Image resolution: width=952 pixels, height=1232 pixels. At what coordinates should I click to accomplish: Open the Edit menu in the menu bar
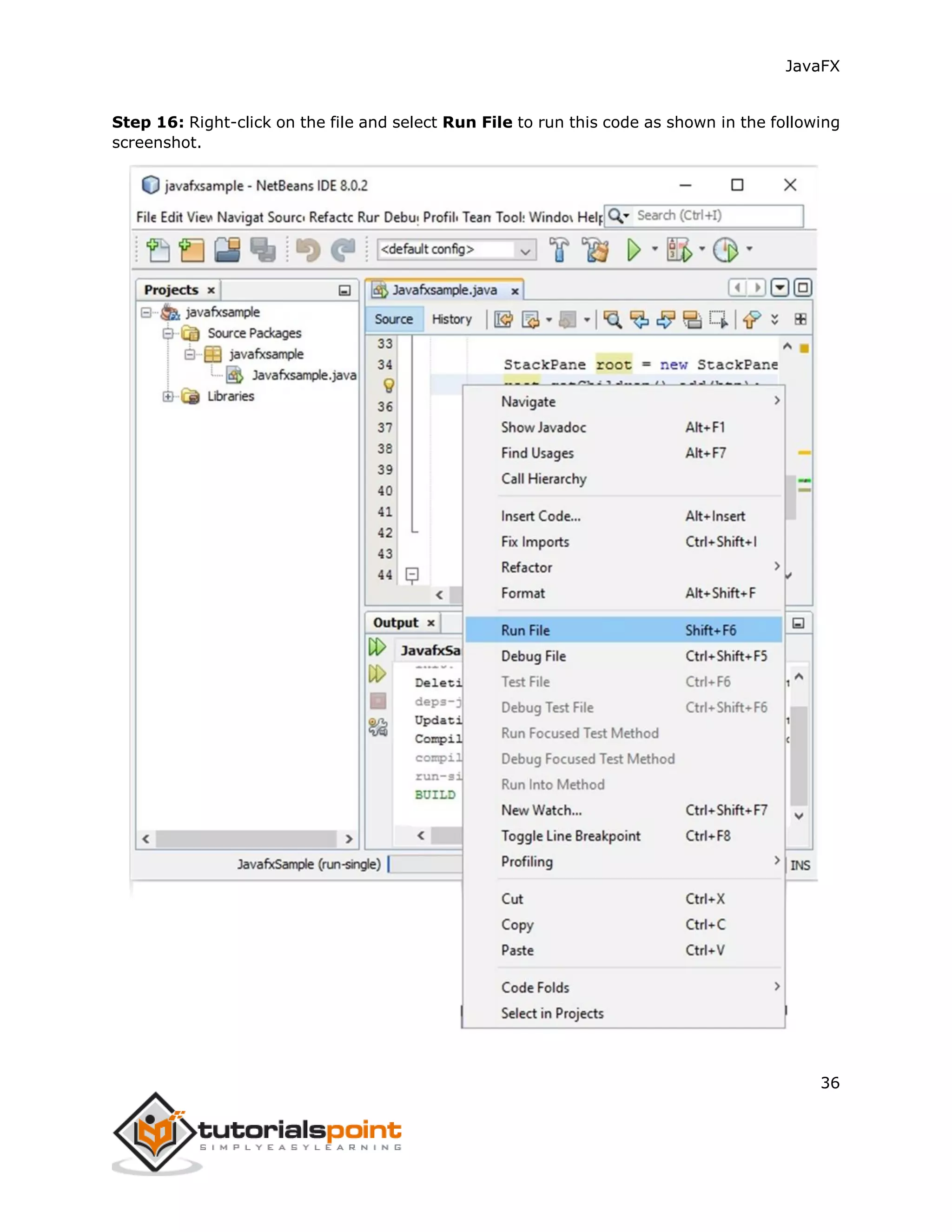pos(172,217)
